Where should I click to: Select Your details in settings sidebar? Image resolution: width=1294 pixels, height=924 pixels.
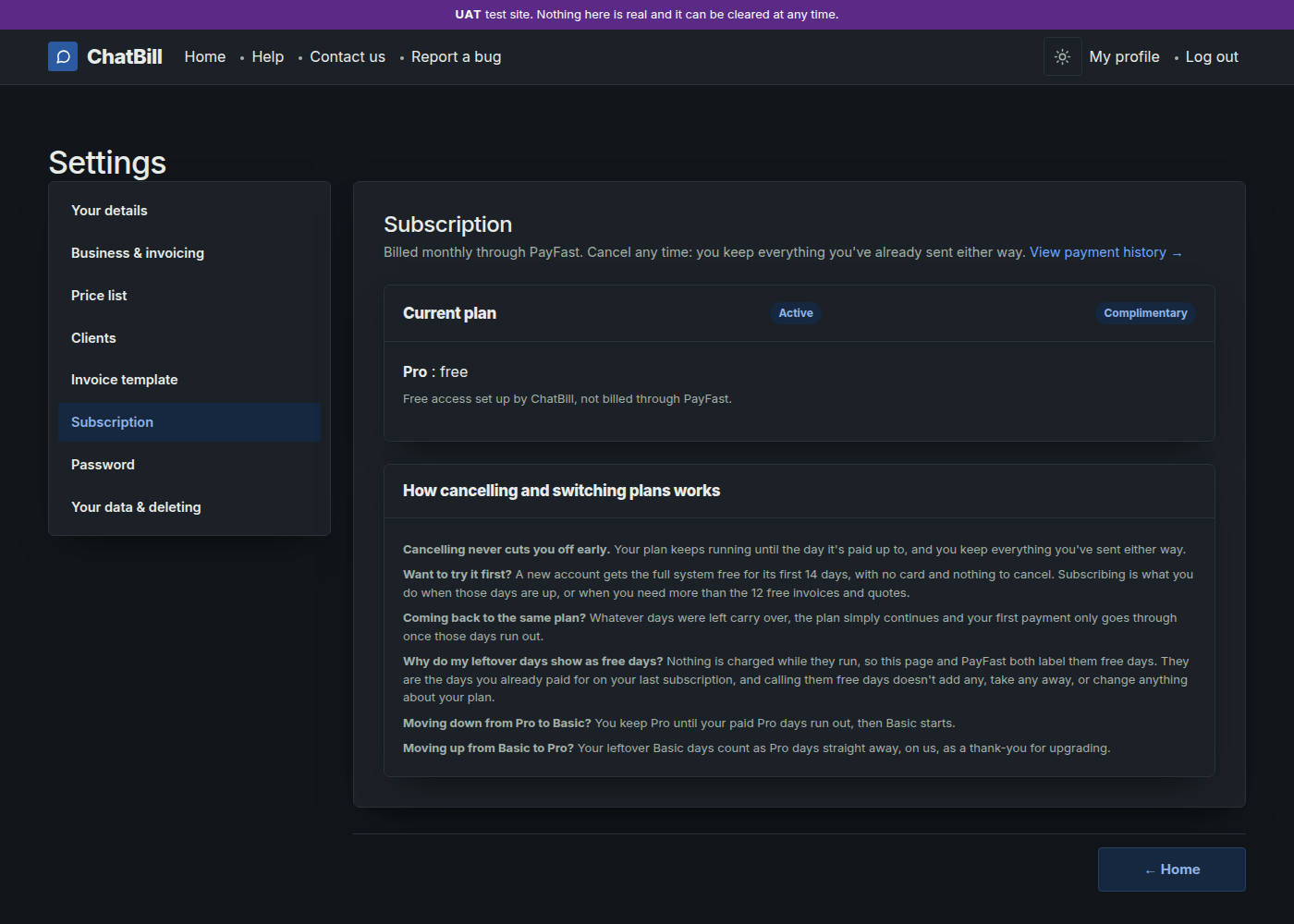(x=189, y=211)
